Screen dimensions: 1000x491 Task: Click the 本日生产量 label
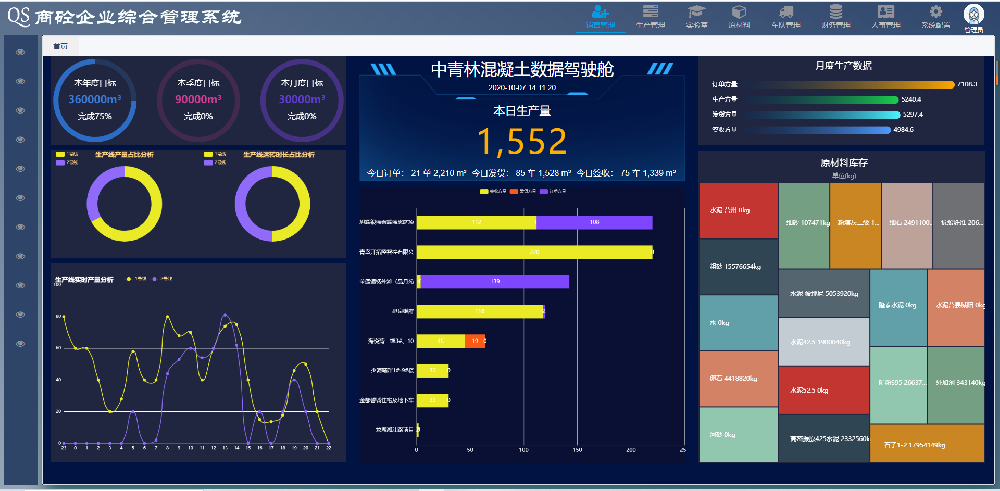(522, 111)
